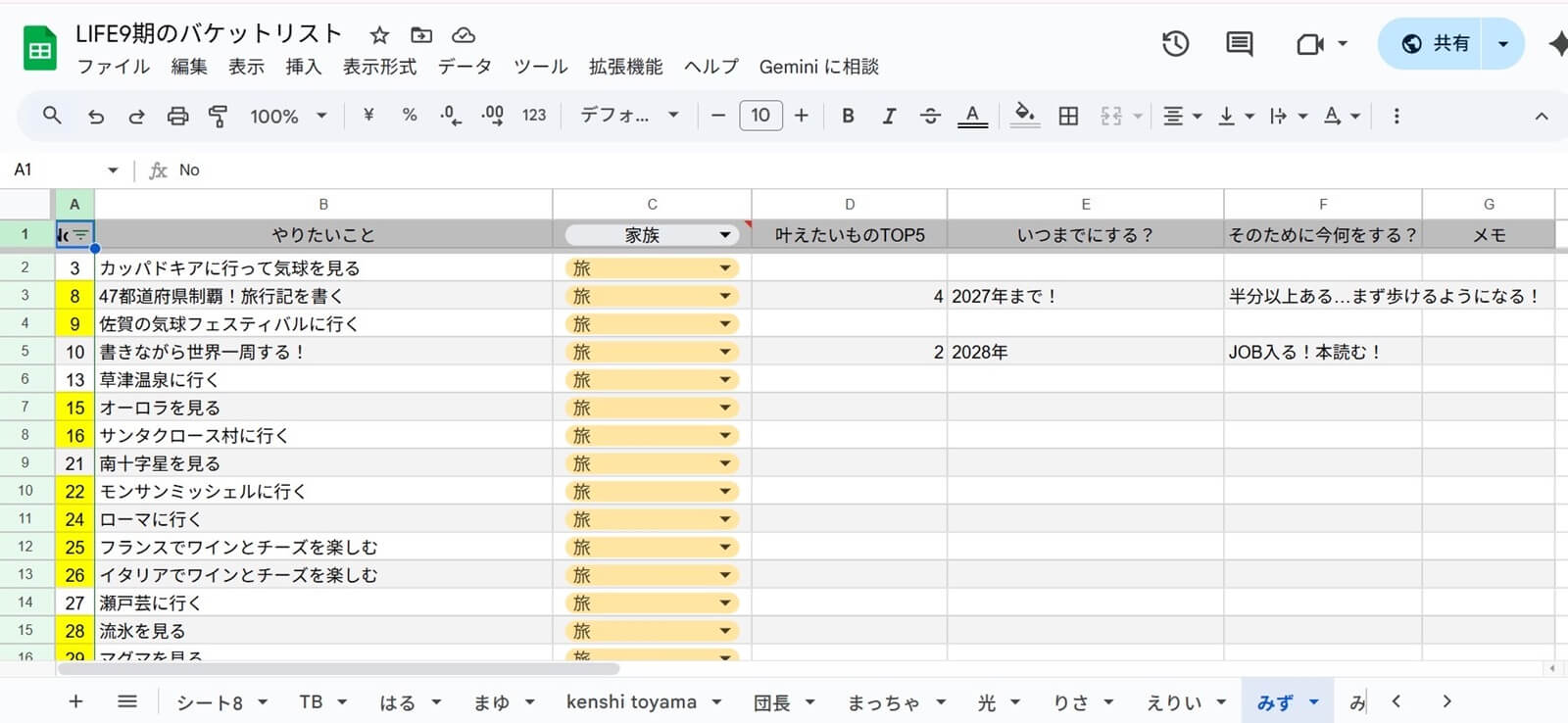Open the fill color paint bucket
1568x723 pixels.
(x=1024, y=116)
